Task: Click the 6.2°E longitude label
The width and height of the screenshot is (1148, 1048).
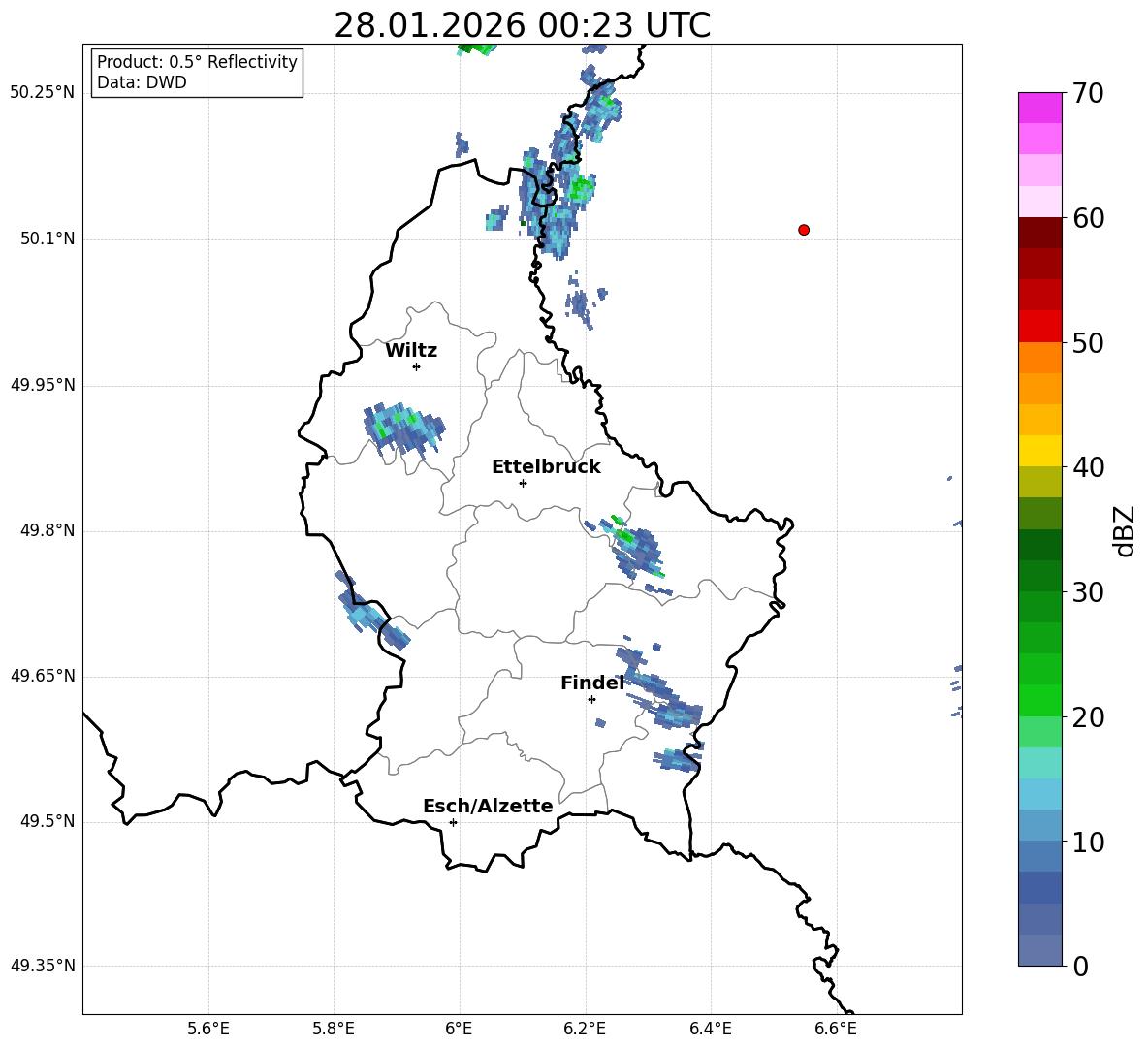Action: pyautogui.click(x=585, y=1029)
